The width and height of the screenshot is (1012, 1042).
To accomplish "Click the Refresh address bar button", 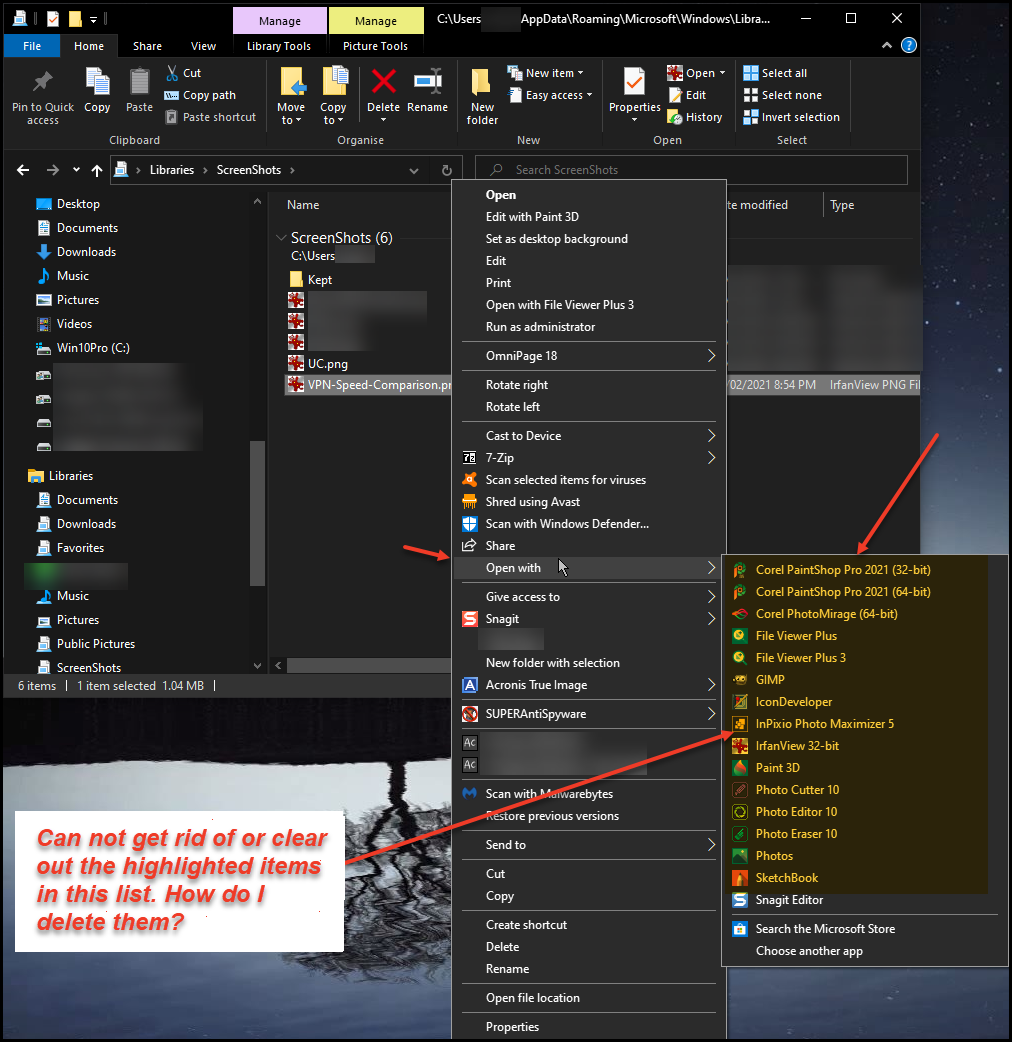I will [447, 170].
